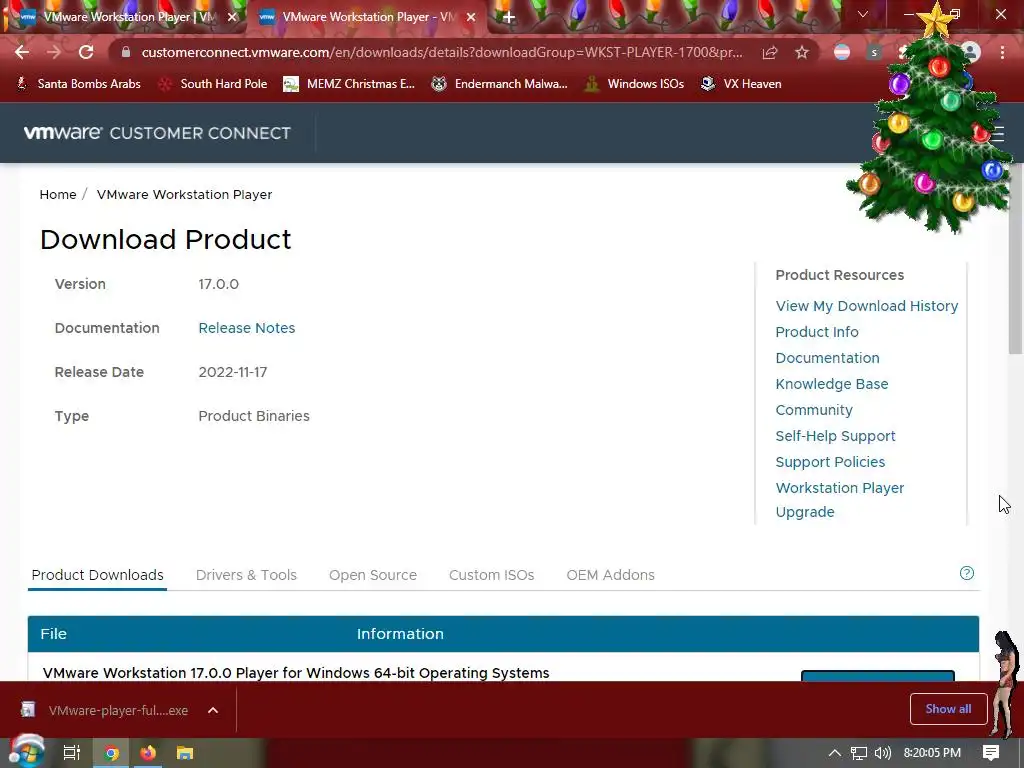Go back to the previous page
The height and width of the screenshot is (768, 1024).
[x=22, y=52]
